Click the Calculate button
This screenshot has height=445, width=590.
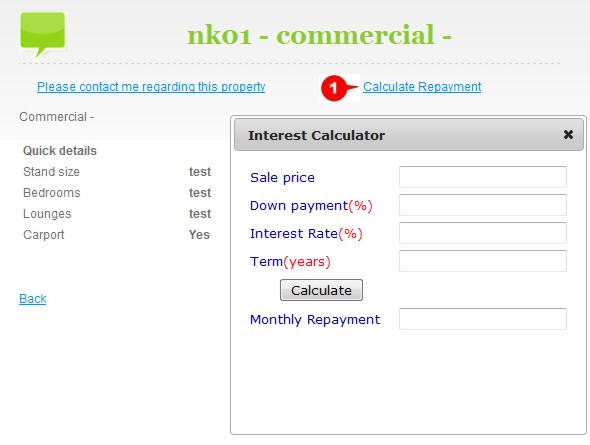pyautogui.click(x=321, y=290)
